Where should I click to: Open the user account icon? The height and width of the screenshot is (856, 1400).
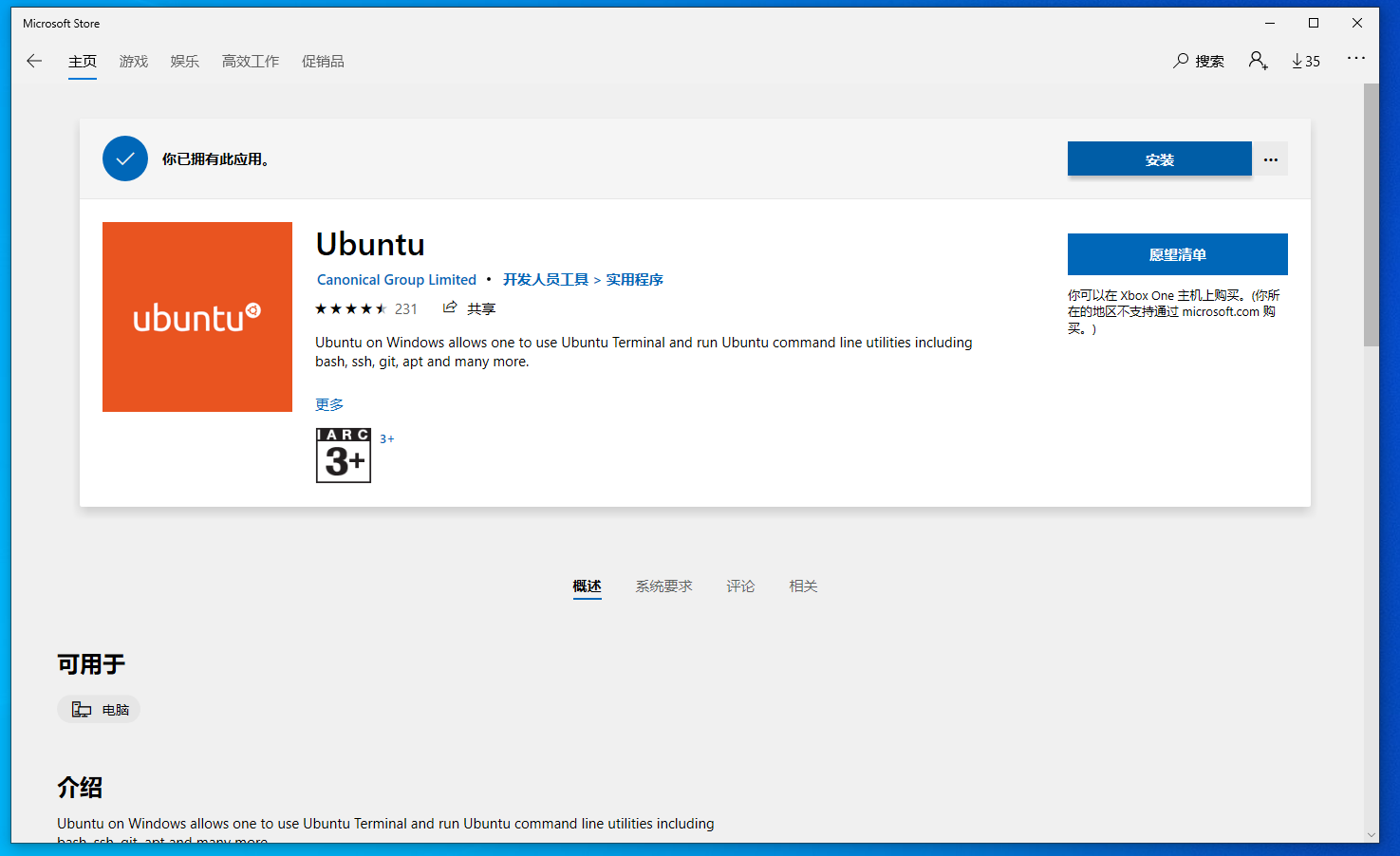[1258, 60]
